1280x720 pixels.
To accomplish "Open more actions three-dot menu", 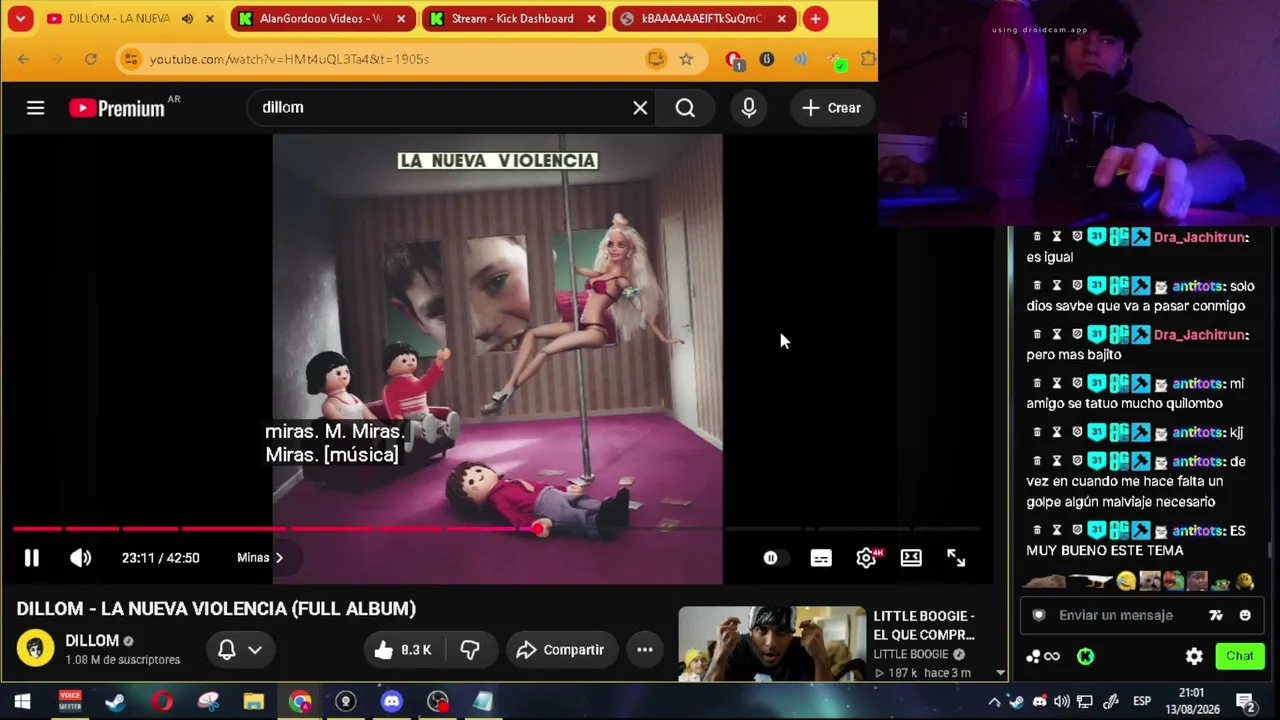I will coord(645,650).
